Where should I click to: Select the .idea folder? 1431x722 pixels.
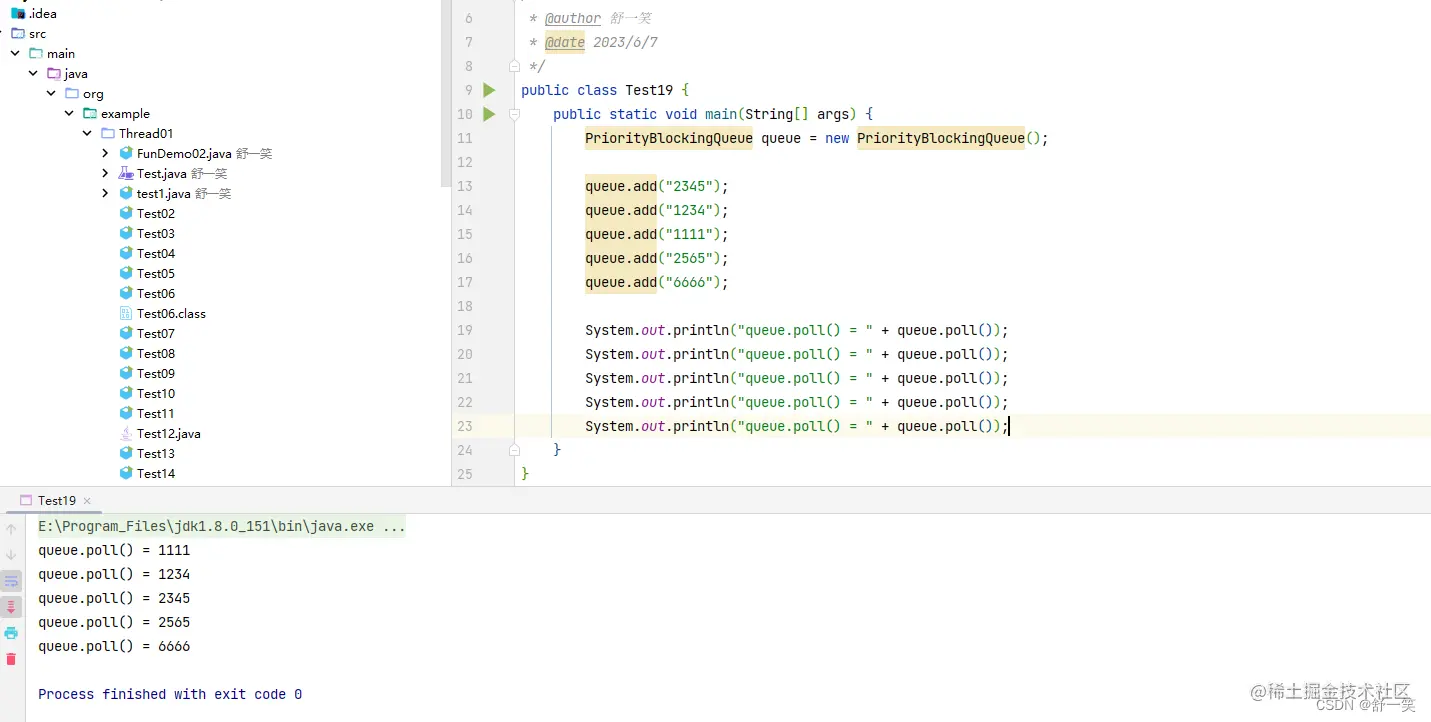tap(34, 13)
